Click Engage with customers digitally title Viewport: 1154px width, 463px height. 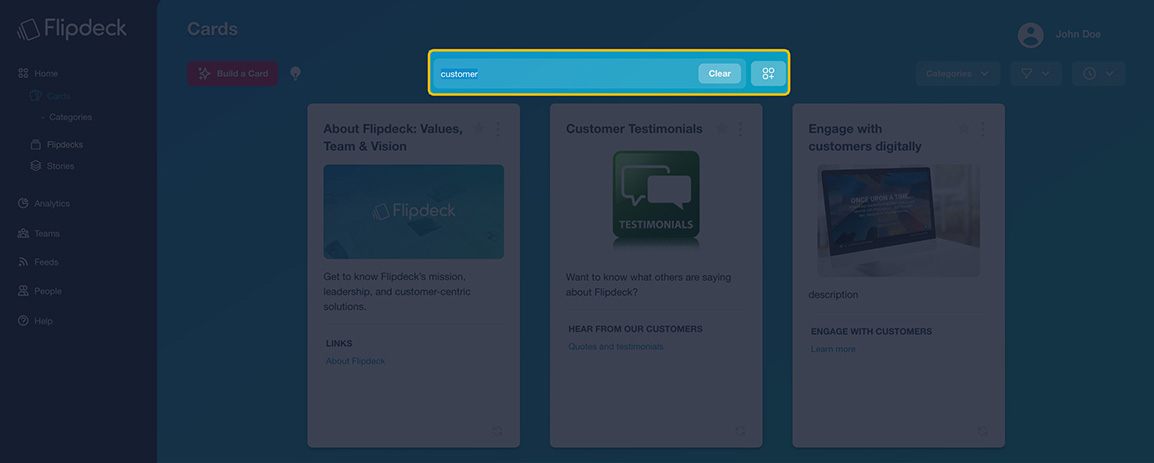tap(865, 138)
